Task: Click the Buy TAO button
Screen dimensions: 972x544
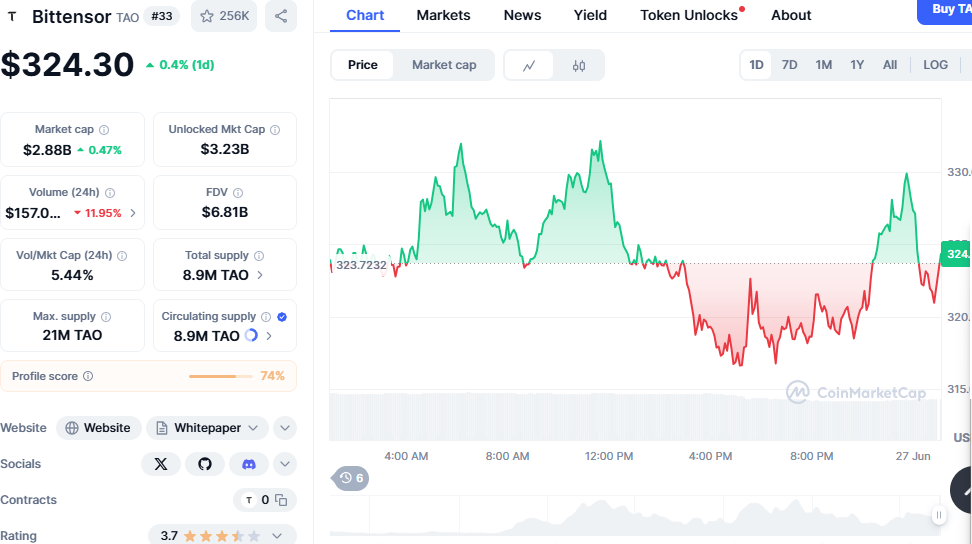Action: pos(945,11)
